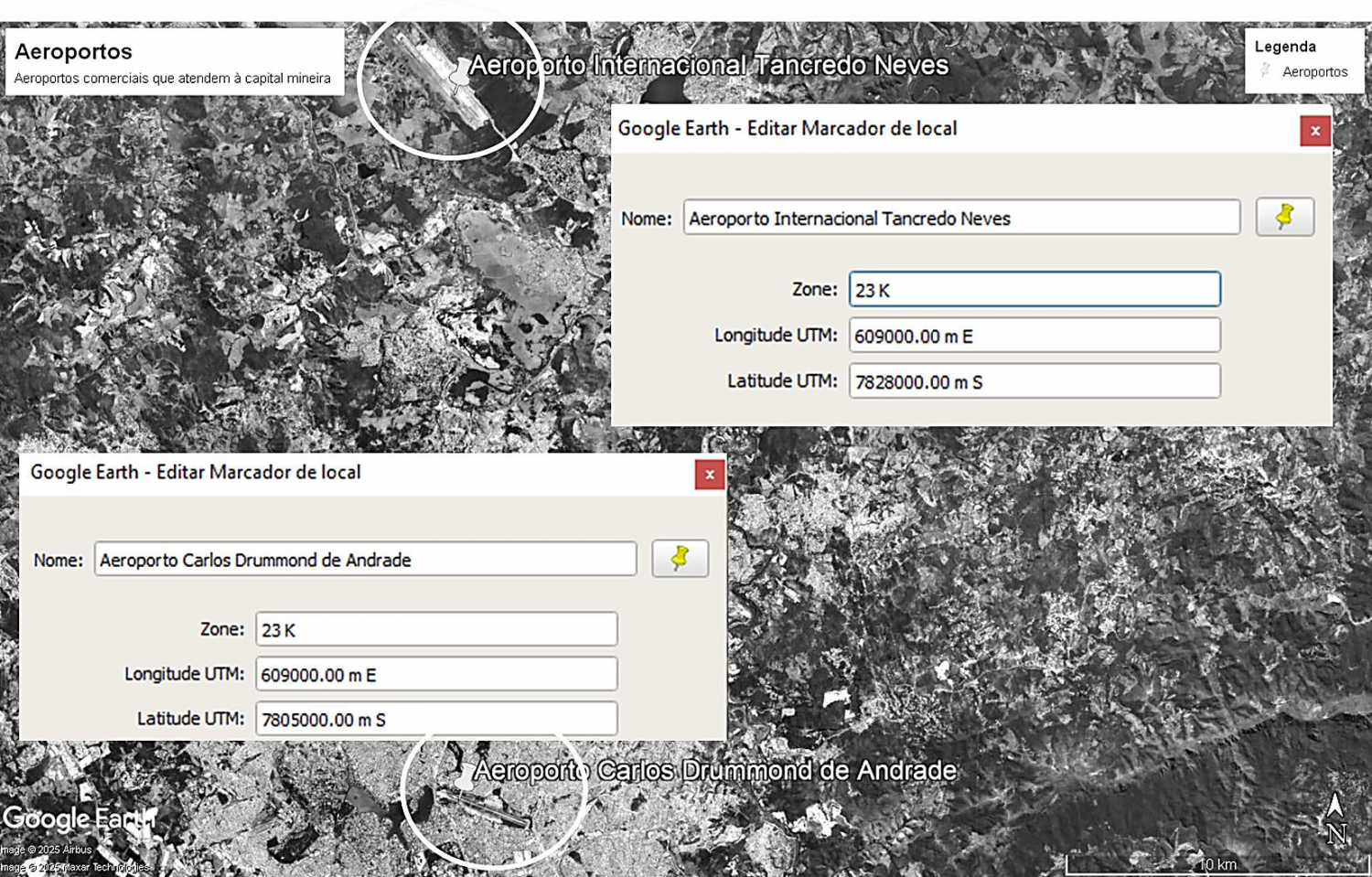Click Longitude UTM field in Carlos Drummond dialog
This screenshot has width=1372, height=877.
(436, 674)
